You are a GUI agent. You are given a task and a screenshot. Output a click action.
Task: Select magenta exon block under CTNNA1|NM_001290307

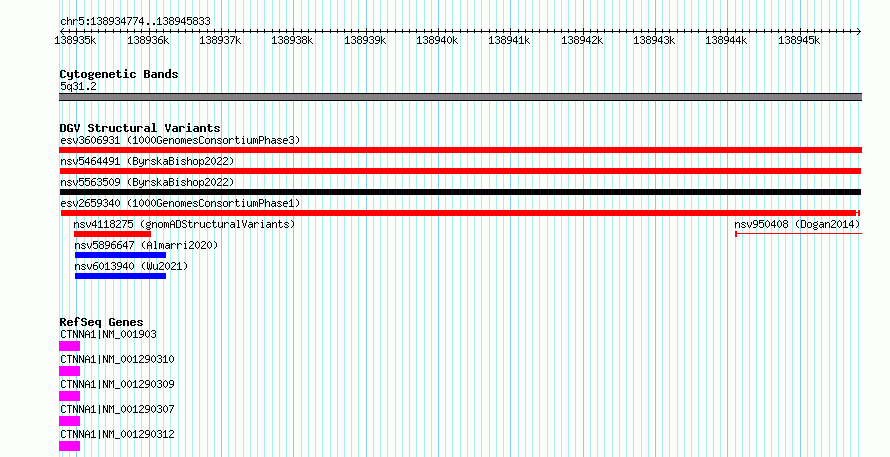tap(69, 421)
